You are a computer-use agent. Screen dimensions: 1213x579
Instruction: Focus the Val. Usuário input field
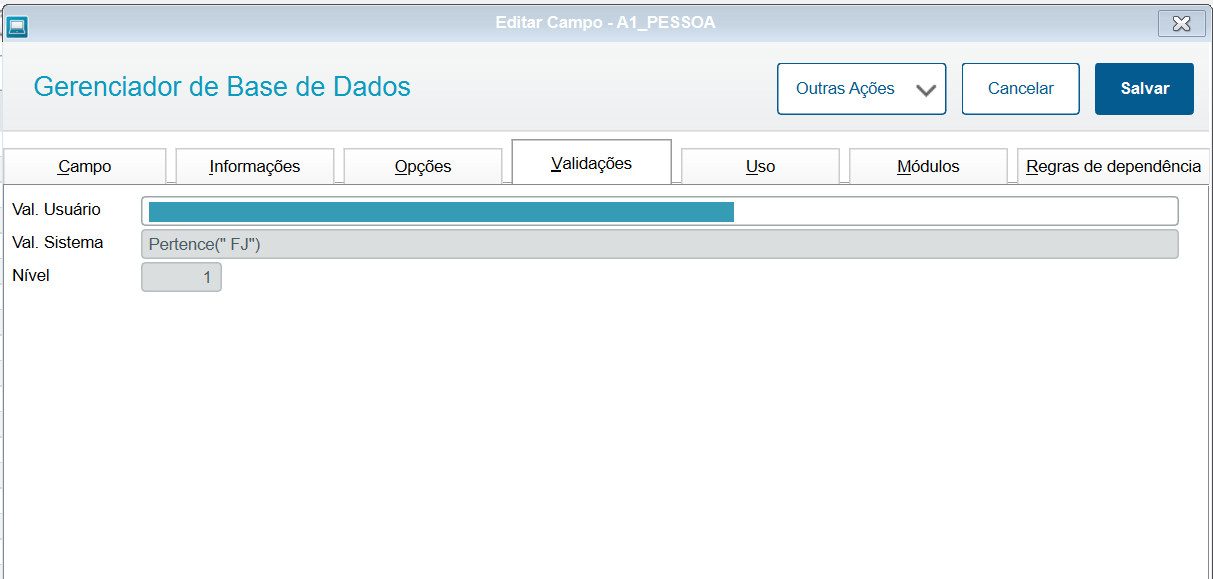(660, 211)
